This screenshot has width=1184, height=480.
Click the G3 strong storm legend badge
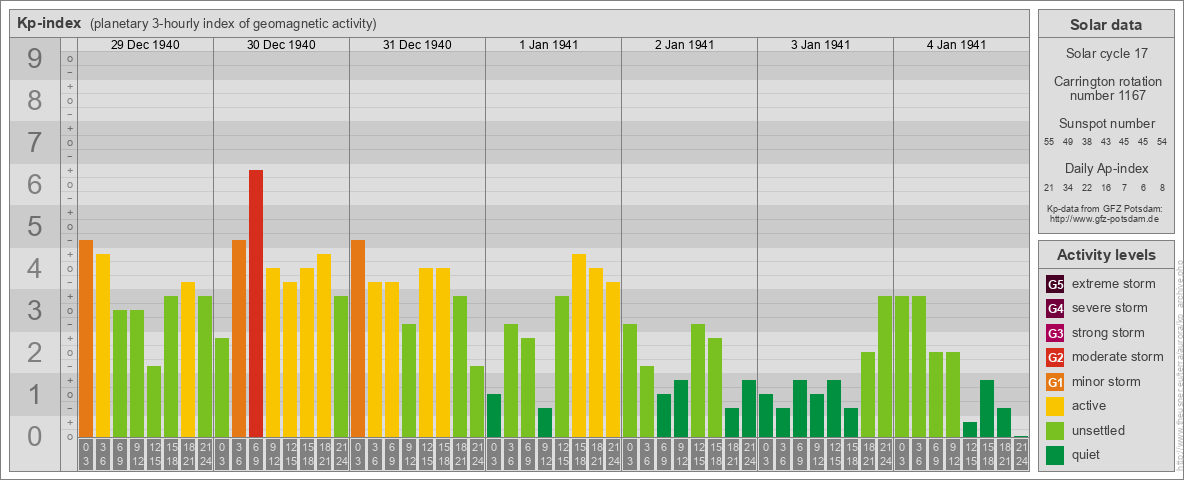tap(1055, 333)
